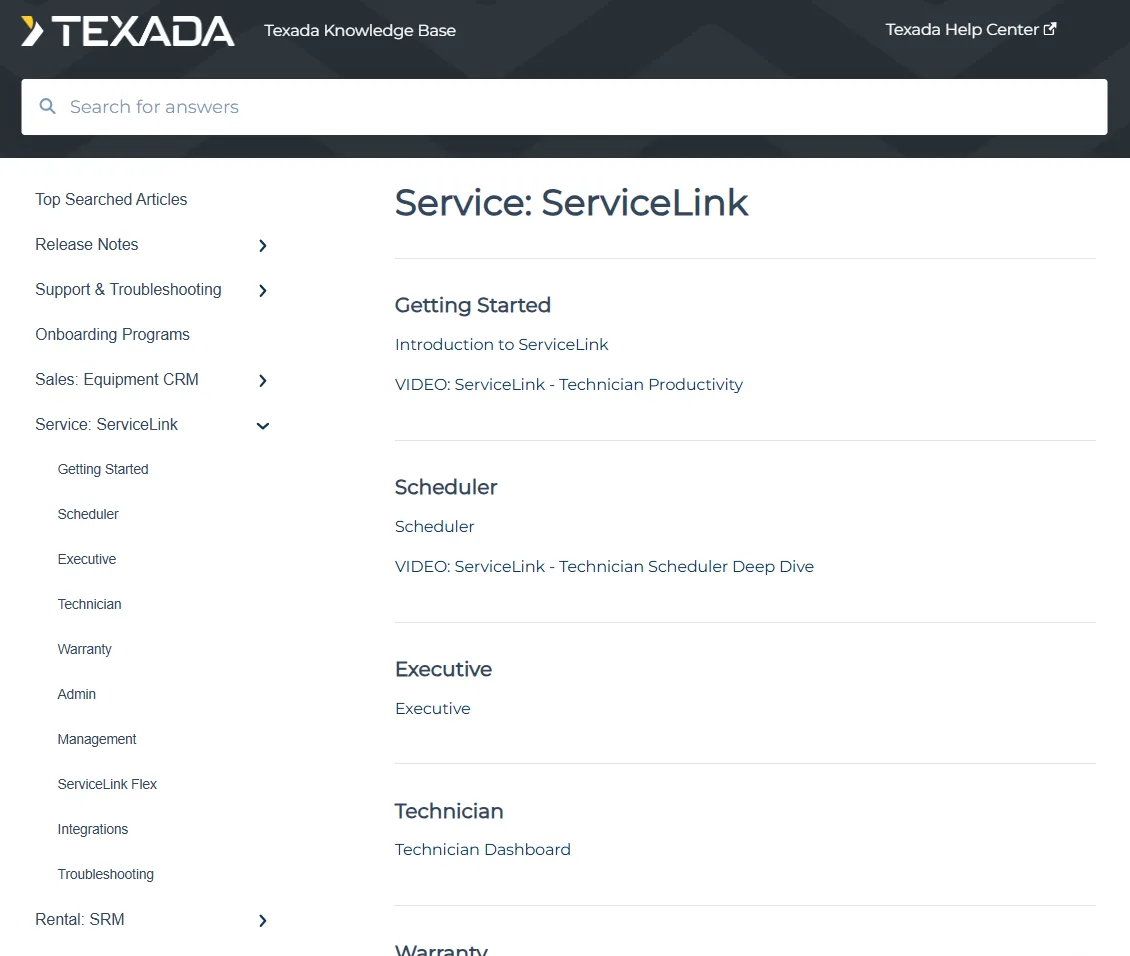Open the Technician section heading

coord(449,811)
